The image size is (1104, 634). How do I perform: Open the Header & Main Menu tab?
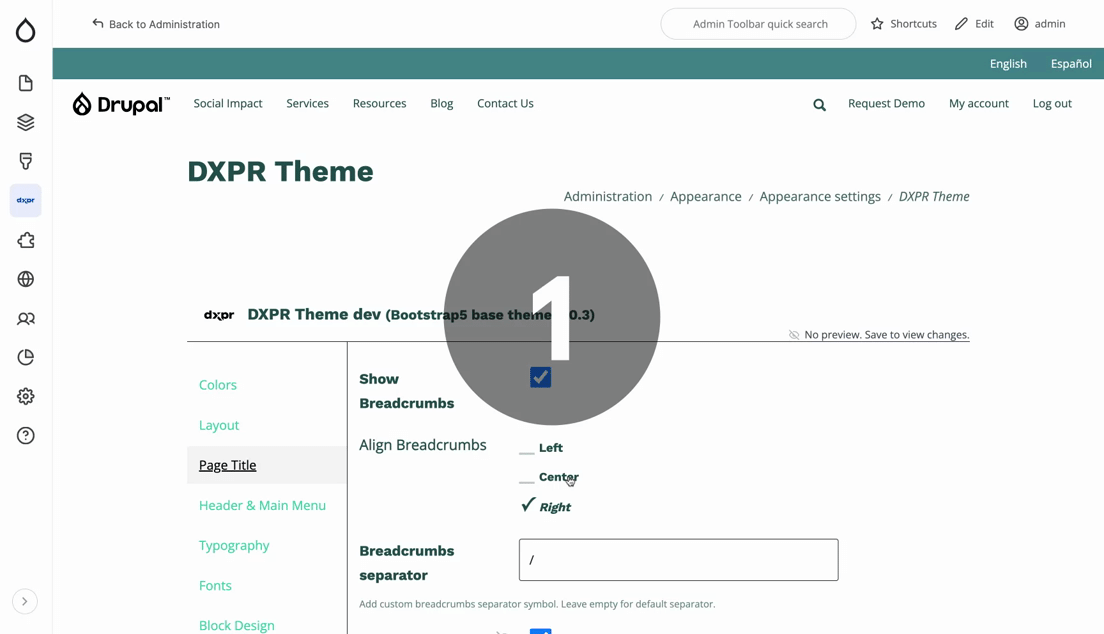[262, 505]
